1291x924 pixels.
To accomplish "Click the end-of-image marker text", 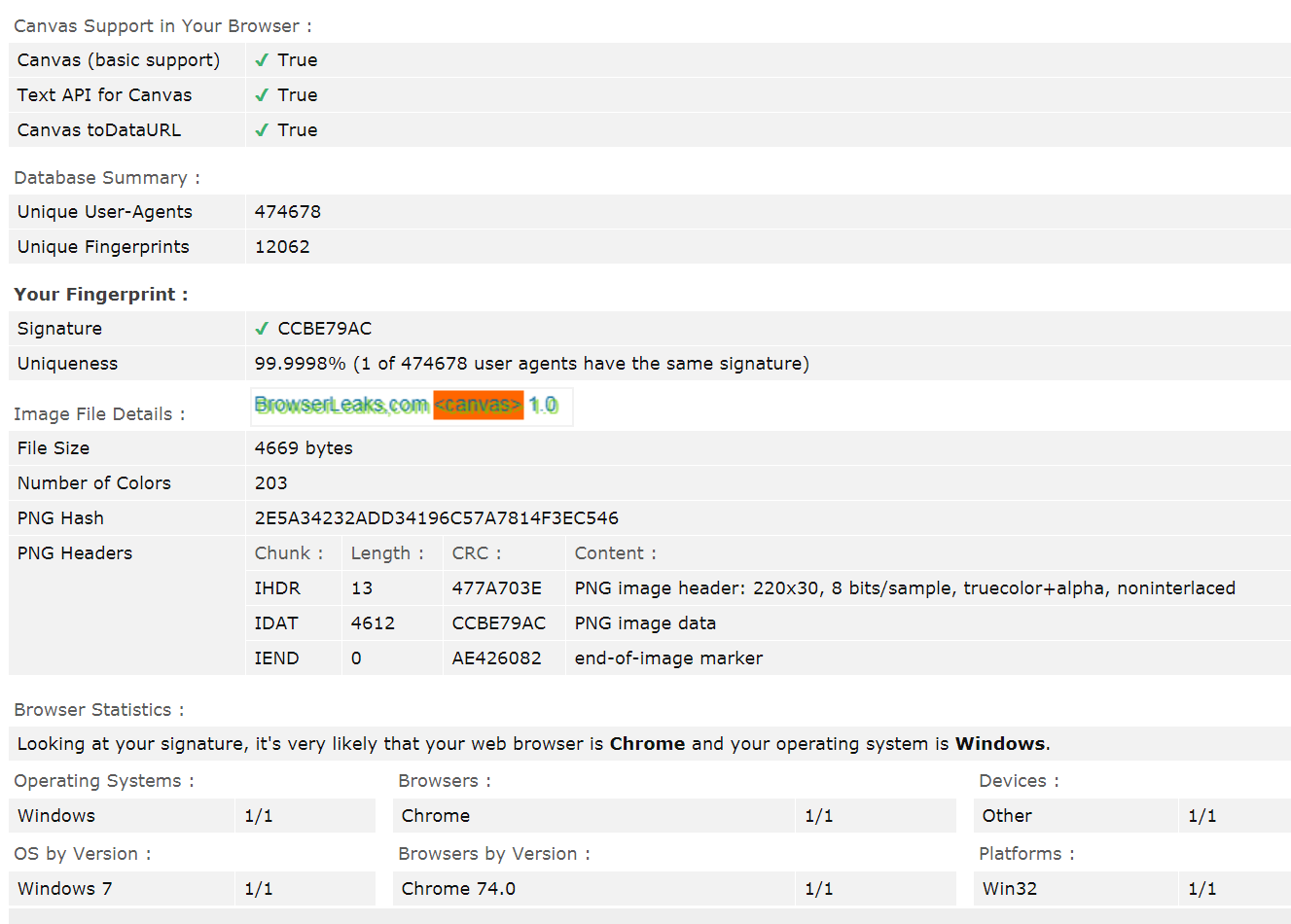I will (668, 658).
